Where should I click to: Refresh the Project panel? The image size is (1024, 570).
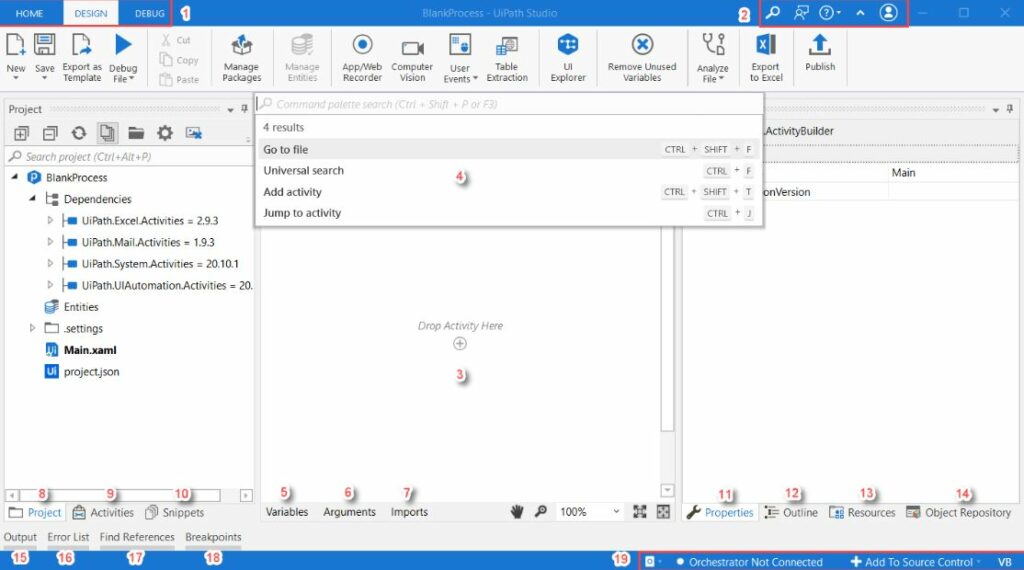(79, 133)
